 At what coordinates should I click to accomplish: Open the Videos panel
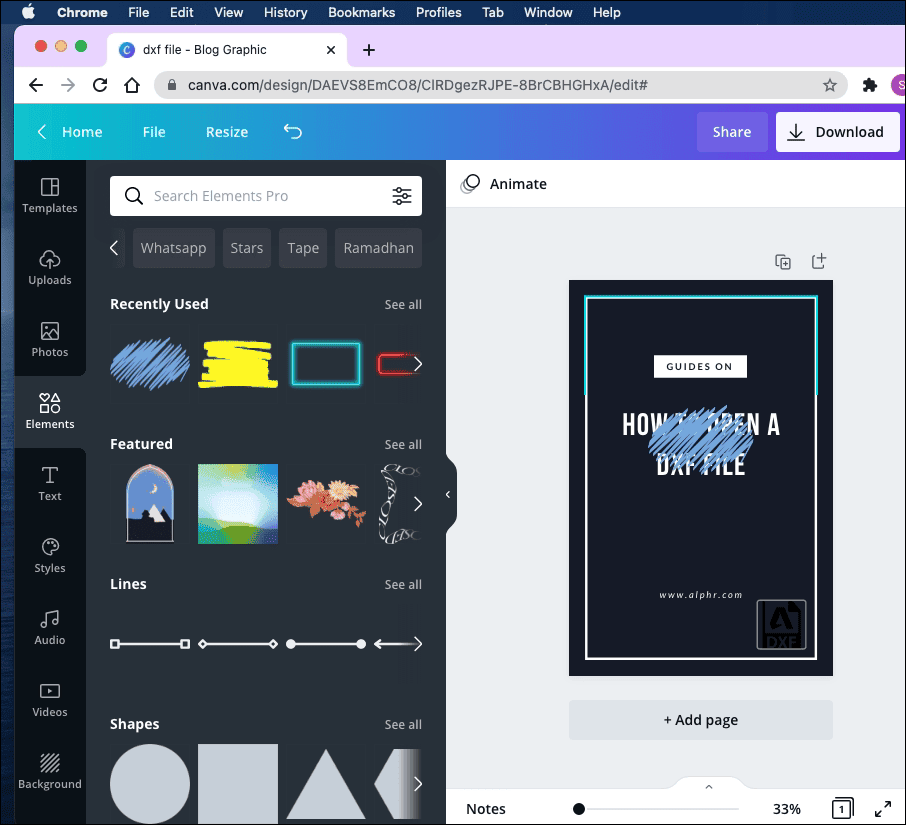click(50, 699)
